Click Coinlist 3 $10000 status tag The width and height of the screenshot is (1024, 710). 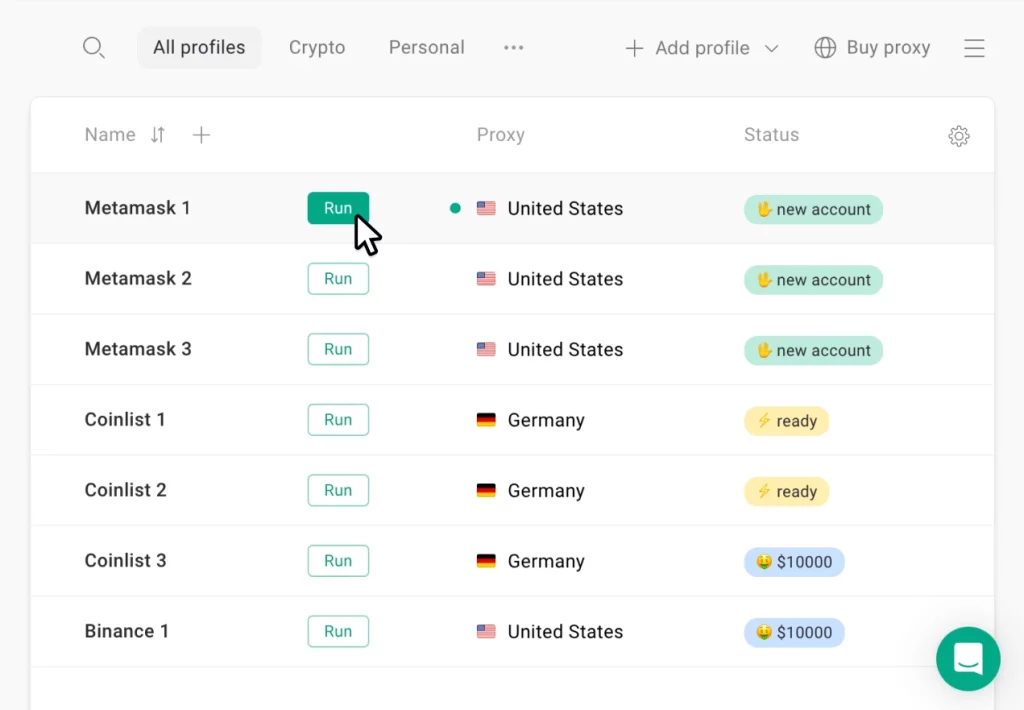pos(794,562)
